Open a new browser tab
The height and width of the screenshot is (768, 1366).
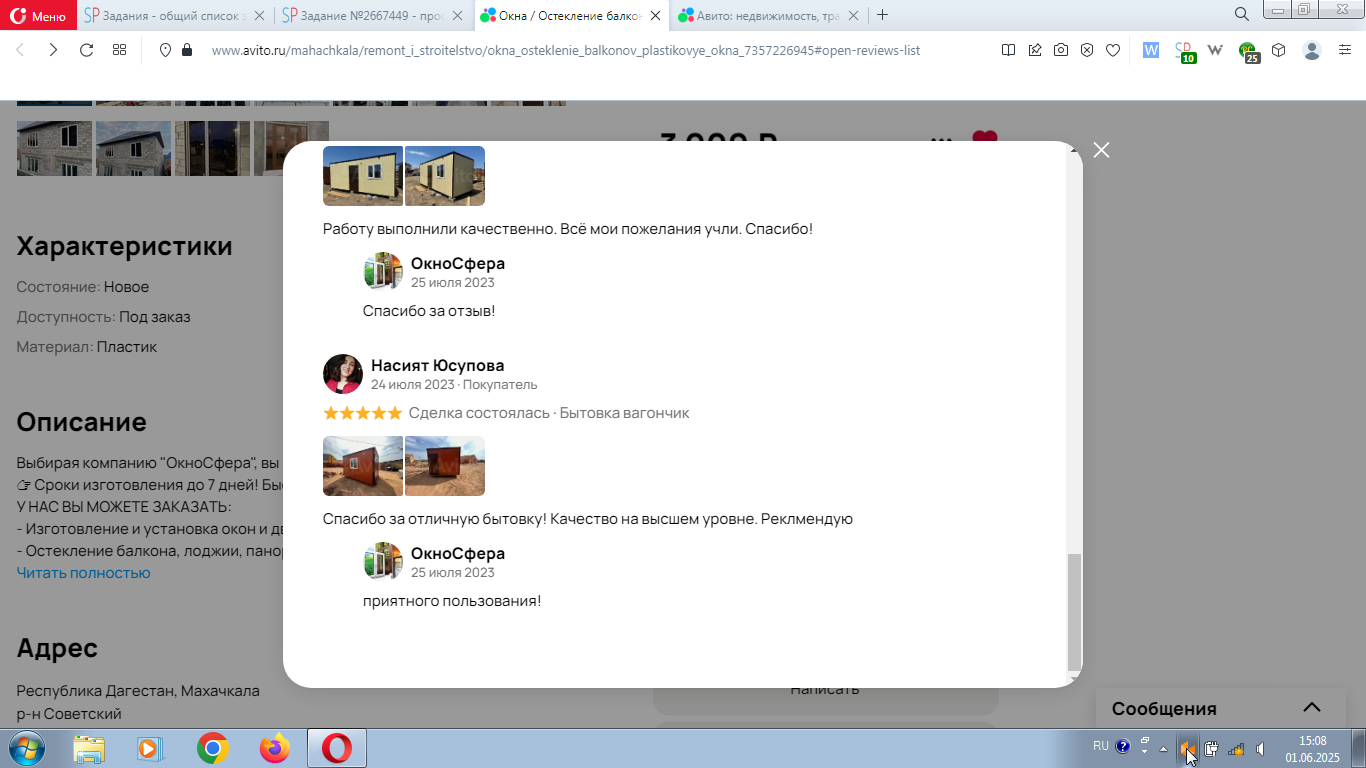(882, 15)
